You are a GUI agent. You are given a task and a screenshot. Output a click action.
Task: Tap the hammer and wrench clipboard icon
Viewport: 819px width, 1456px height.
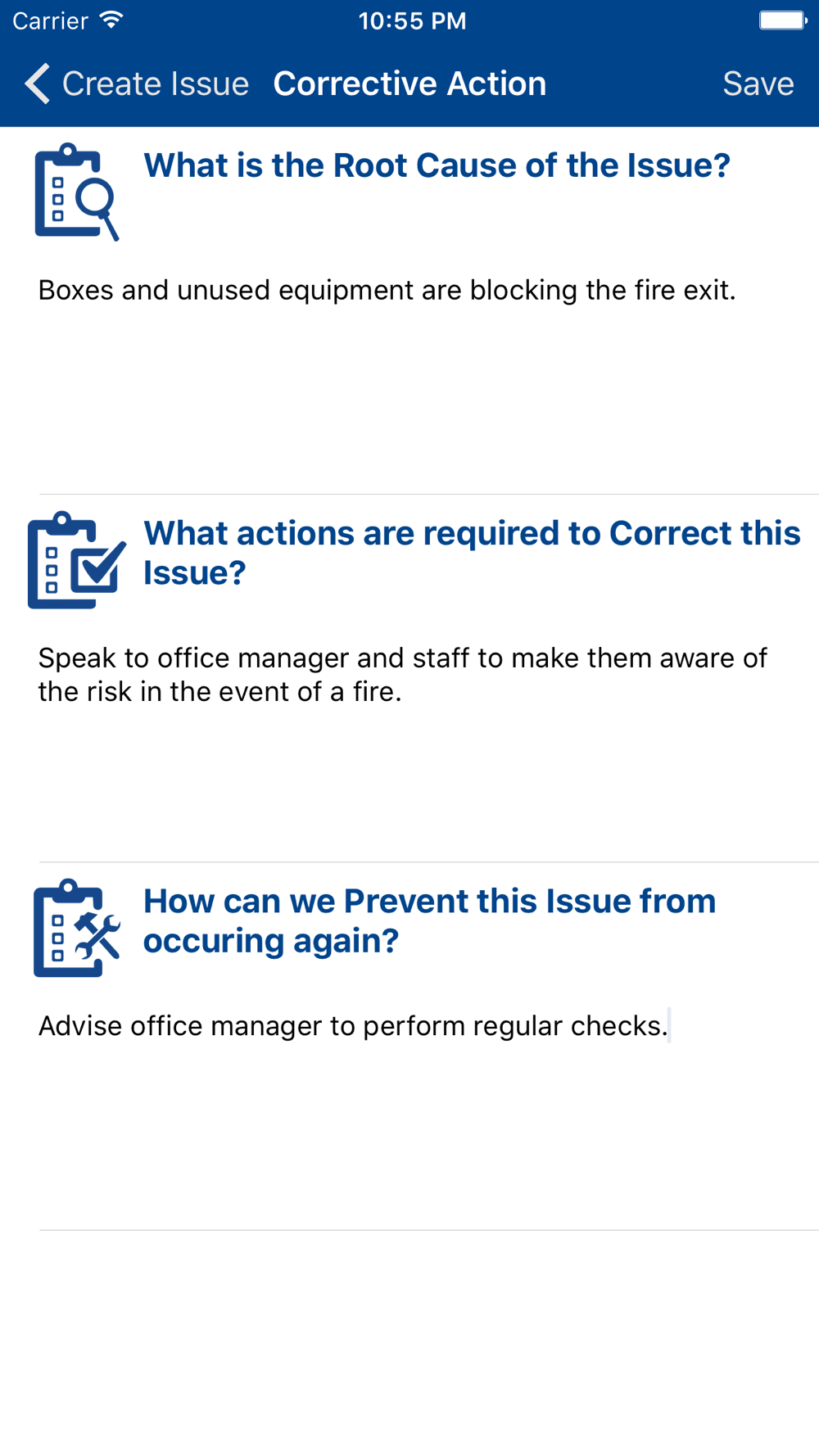[77, 928]
